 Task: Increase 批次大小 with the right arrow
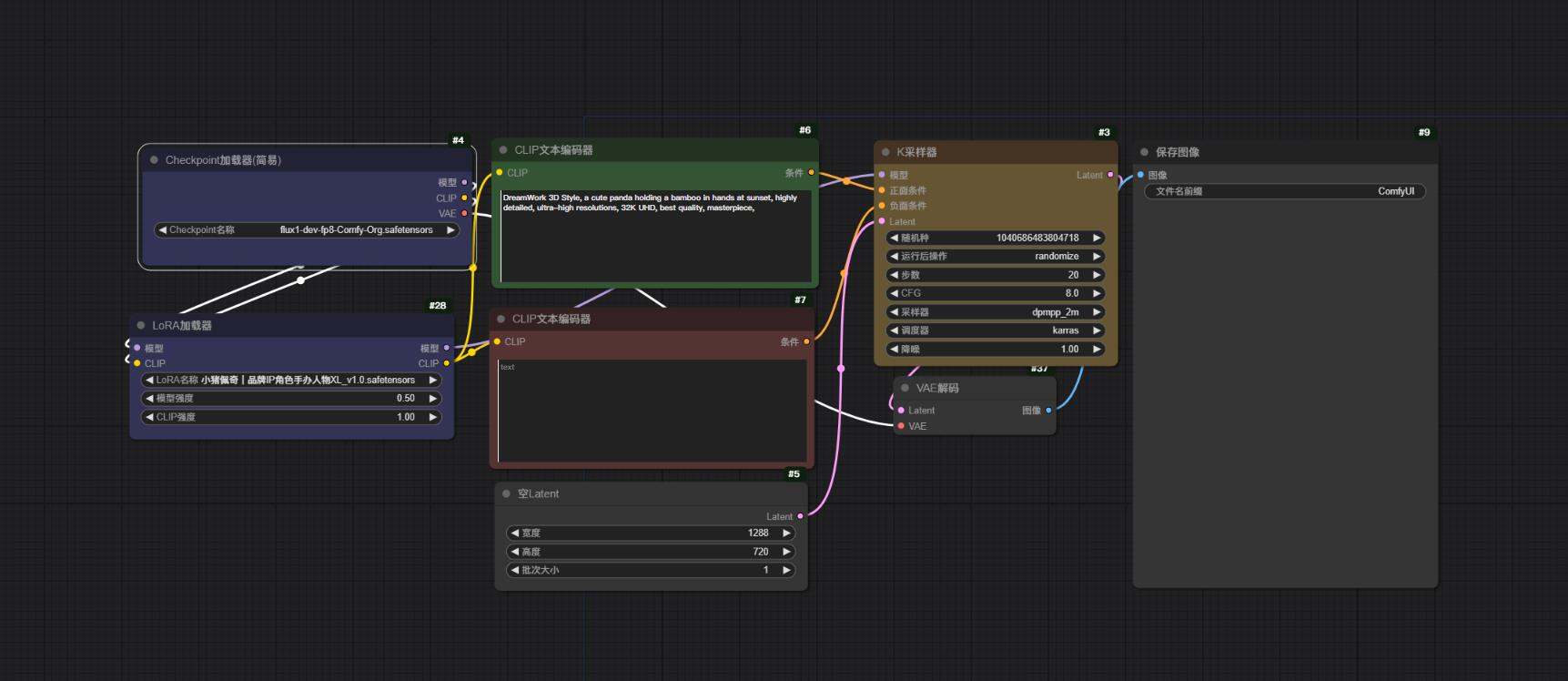[x=786, y=570]
